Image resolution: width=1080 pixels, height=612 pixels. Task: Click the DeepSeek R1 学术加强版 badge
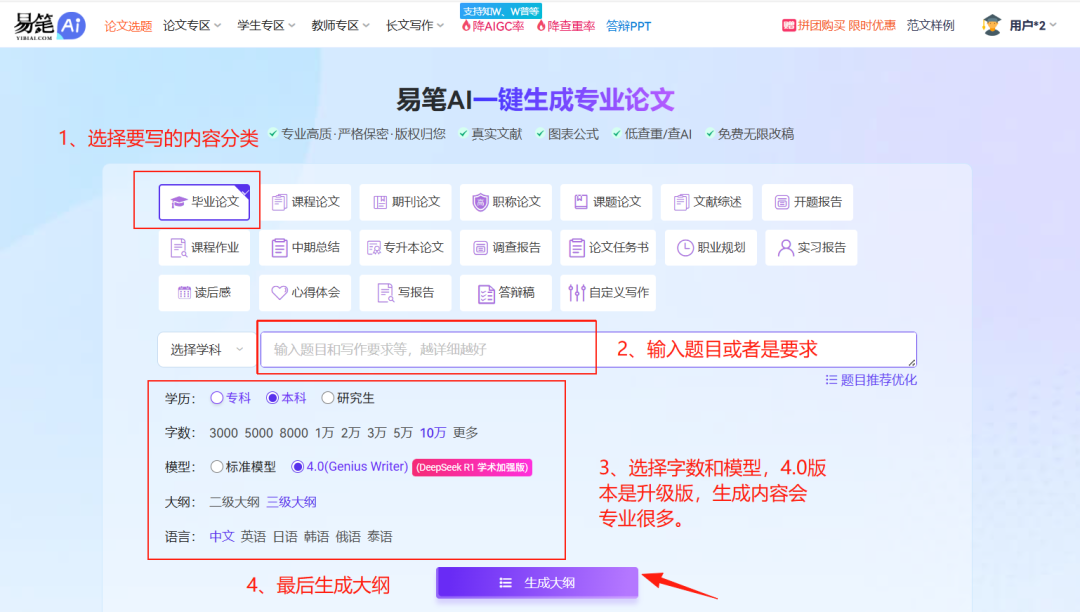(472, 467)
